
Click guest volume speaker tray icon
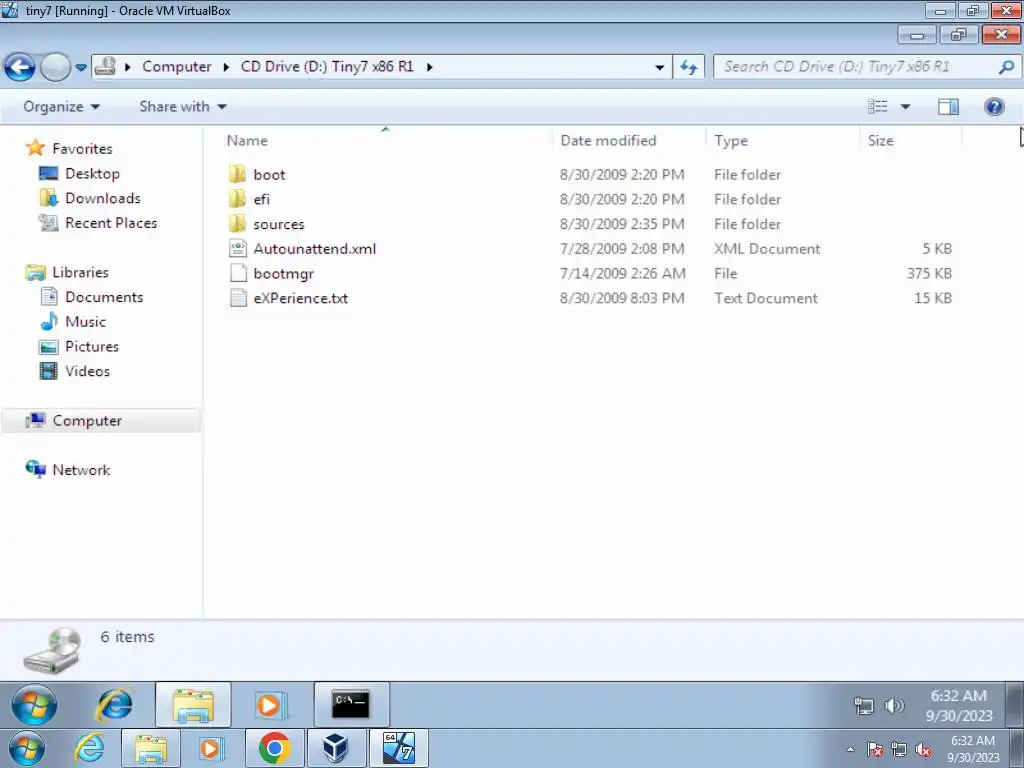[894, 706]
